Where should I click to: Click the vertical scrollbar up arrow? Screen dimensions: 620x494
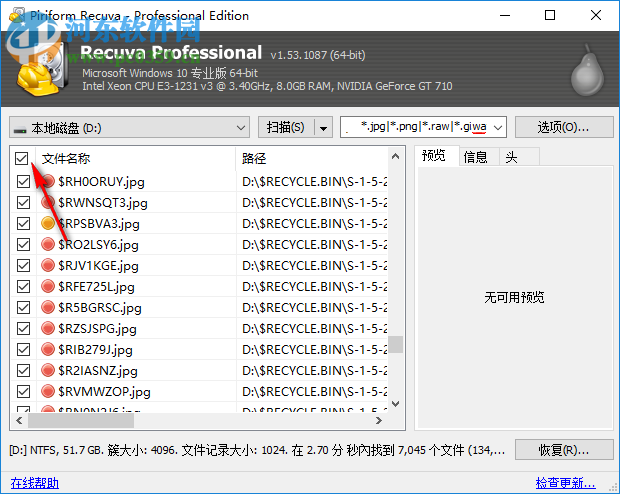(x=395, y=156)
